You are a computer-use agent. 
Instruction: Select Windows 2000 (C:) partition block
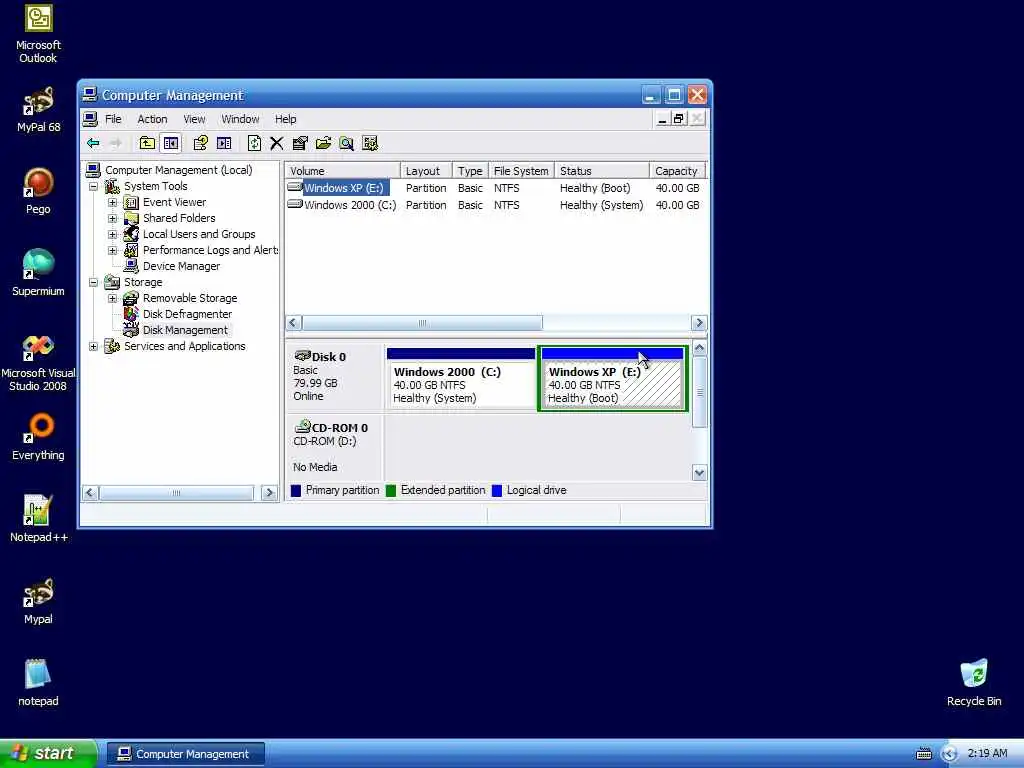click(460, 379)
